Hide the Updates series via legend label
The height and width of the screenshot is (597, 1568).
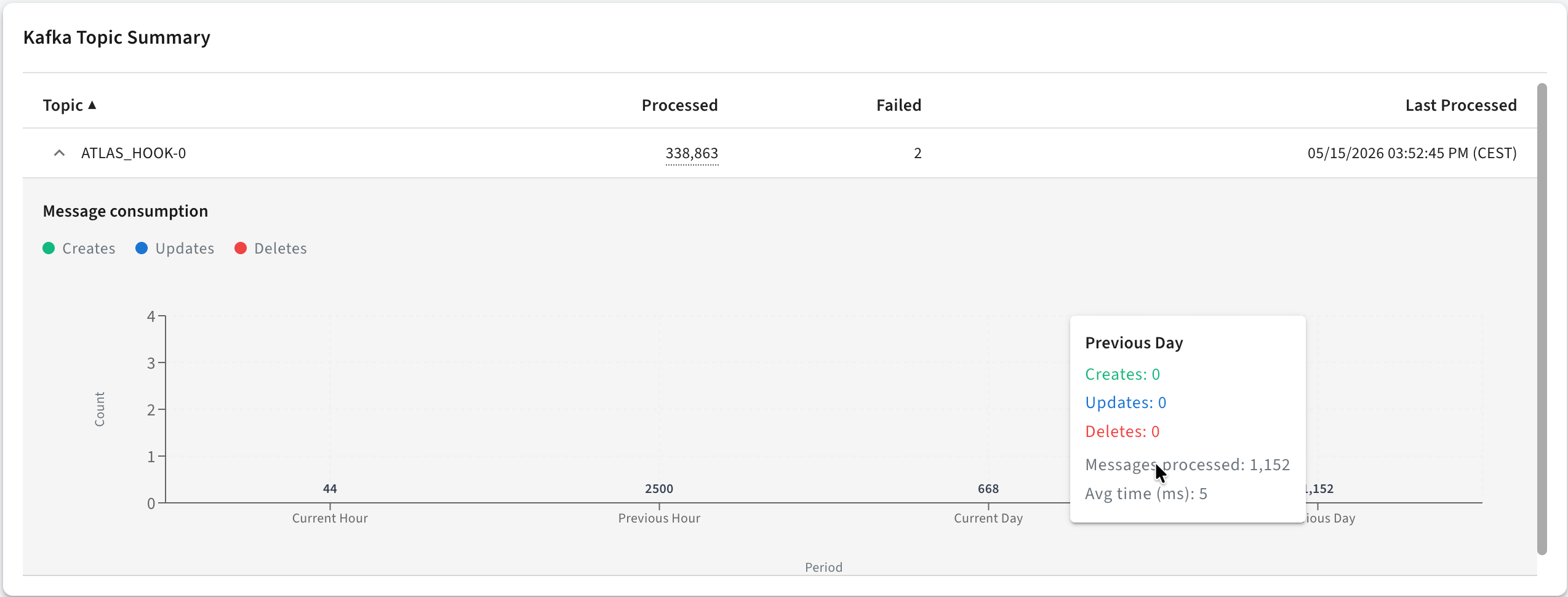(x=185, y=249)
